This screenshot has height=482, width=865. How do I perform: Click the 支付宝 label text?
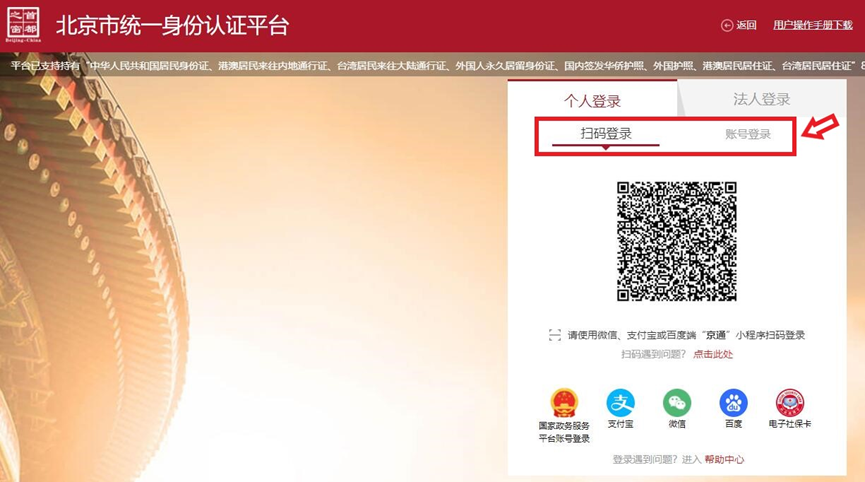[621, 424]
